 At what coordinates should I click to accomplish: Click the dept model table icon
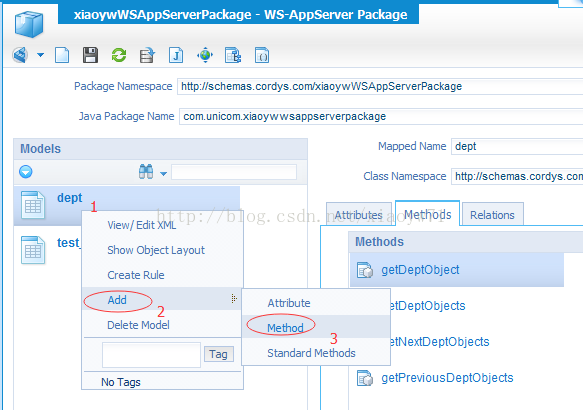click(33, 205)
